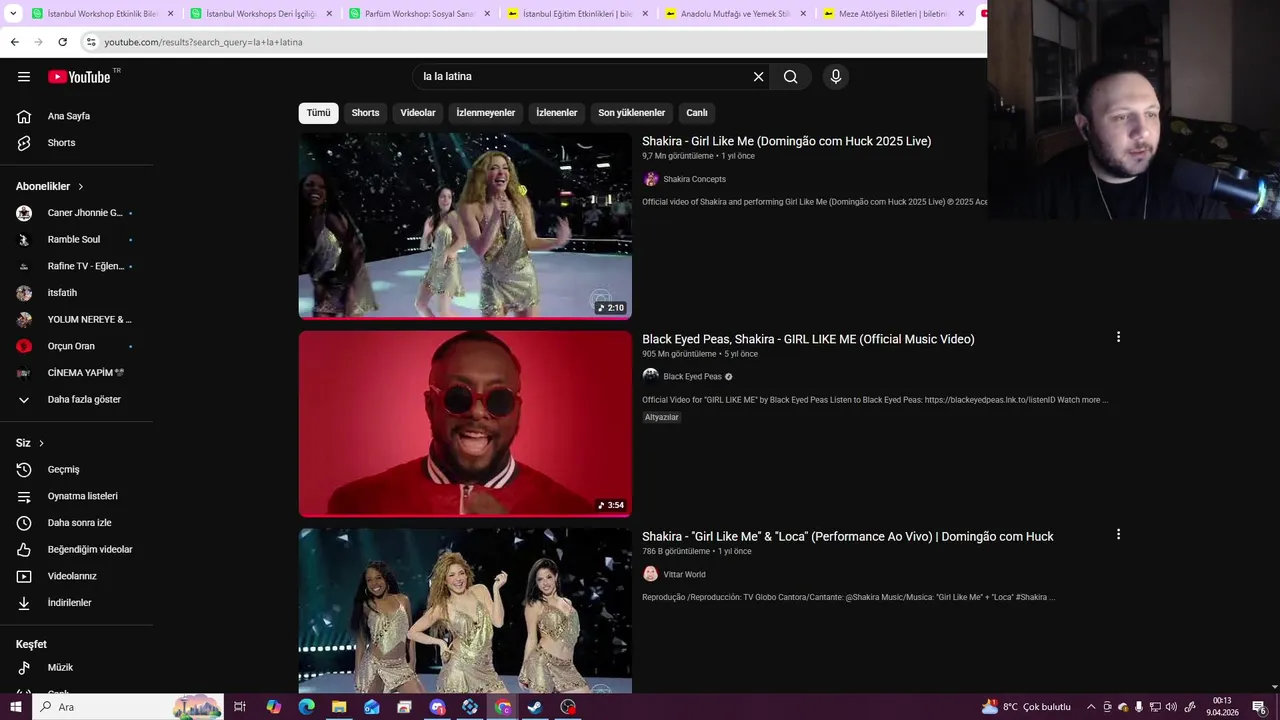Select the Tümü filter chip
This screenshot has height=720, width=1280.
click(318, 113)
